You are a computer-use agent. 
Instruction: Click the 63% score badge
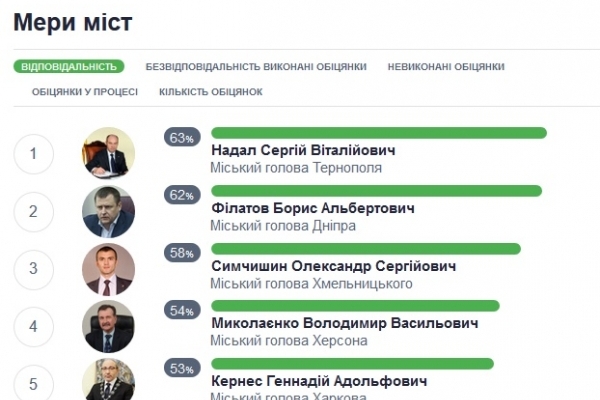click(182, 138)
